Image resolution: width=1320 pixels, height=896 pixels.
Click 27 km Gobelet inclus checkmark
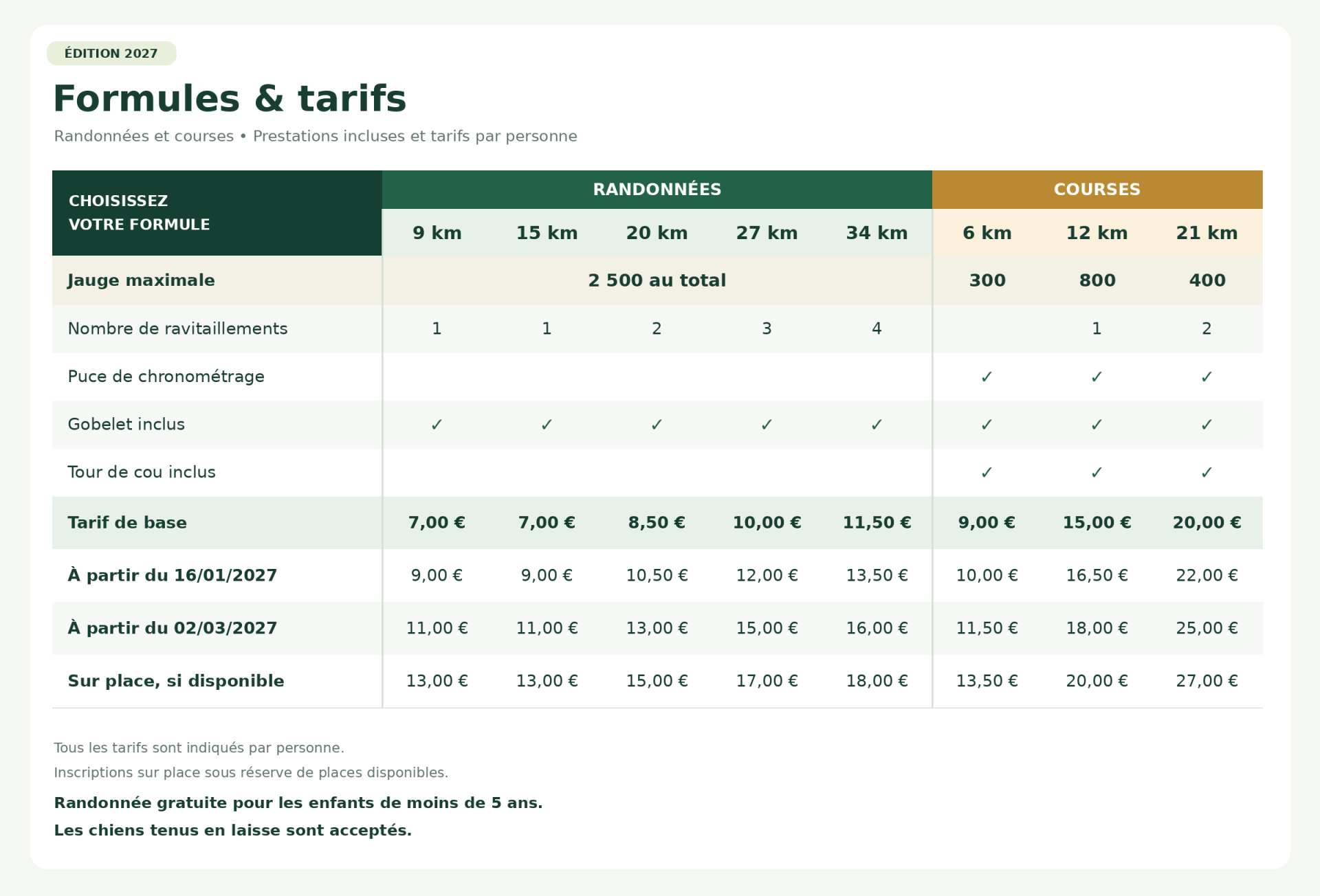[x=767, y=425]
